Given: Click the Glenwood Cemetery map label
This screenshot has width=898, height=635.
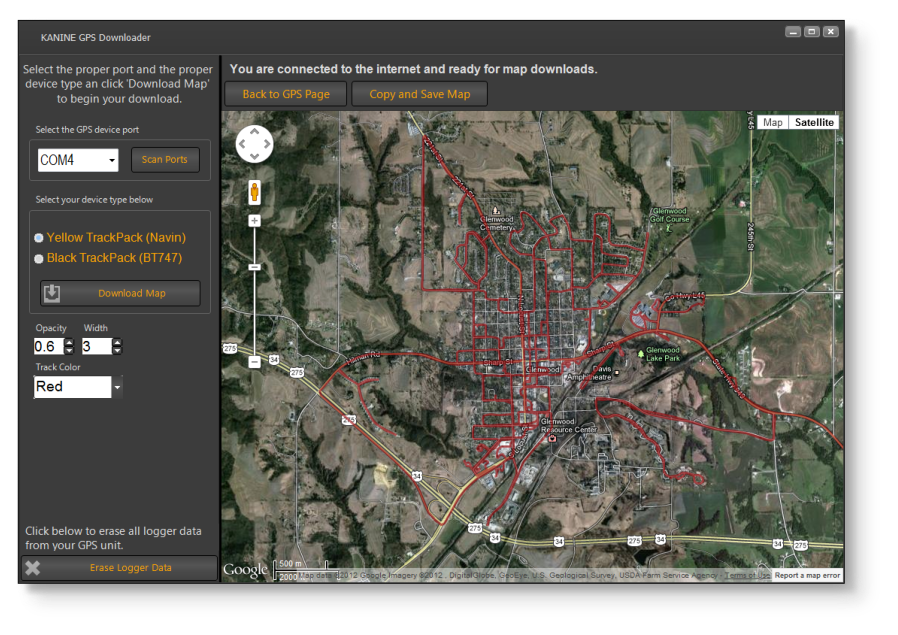Looking at the screenshot, I should (x=497, y=223).
